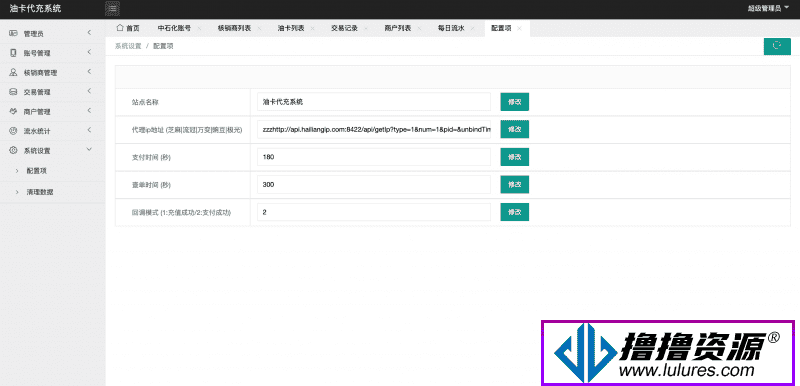Screen dimensions: 800x386
Task: Close the 商户列表 tab
Action: (x=419, y=29)
